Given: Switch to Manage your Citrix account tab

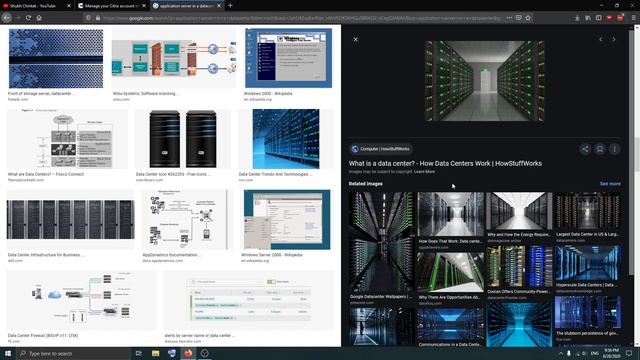Looking at the screenshot, I should coord(109,6).
